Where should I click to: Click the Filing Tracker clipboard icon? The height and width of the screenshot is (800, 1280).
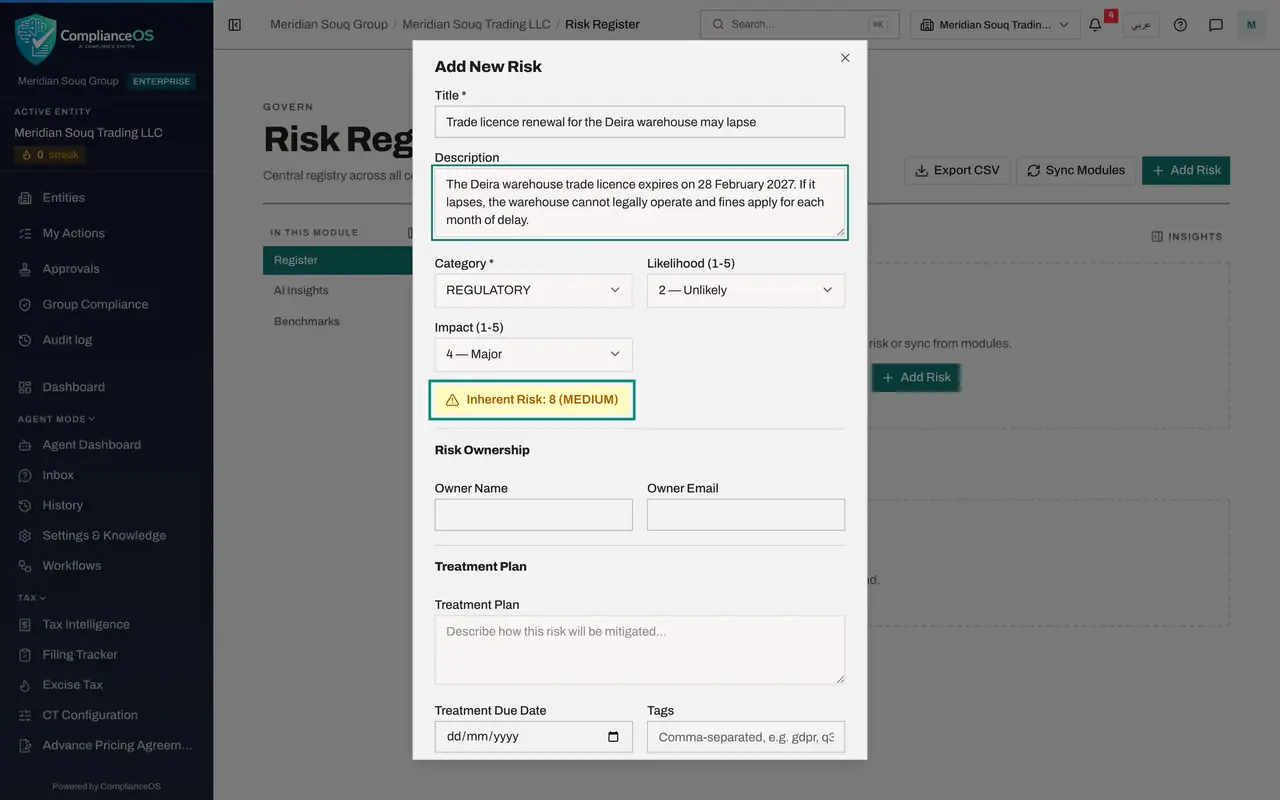point(25,655)
